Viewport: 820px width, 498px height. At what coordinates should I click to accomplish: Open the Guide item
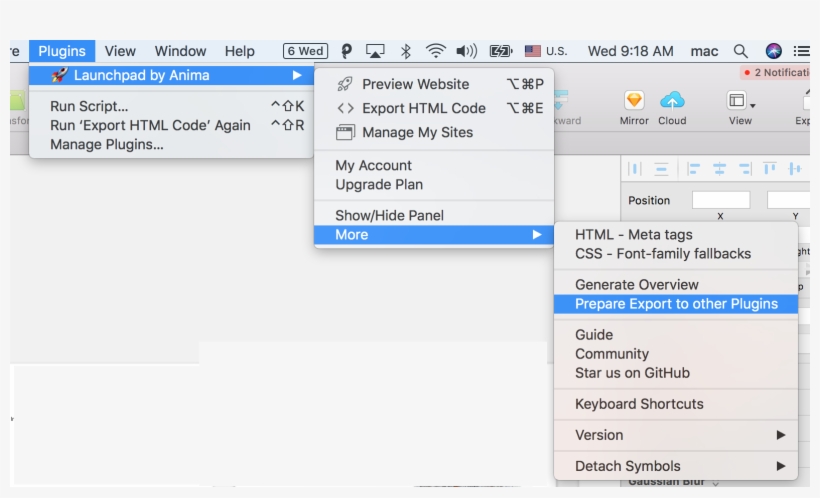pyautogui.click(x=676, y=335)
